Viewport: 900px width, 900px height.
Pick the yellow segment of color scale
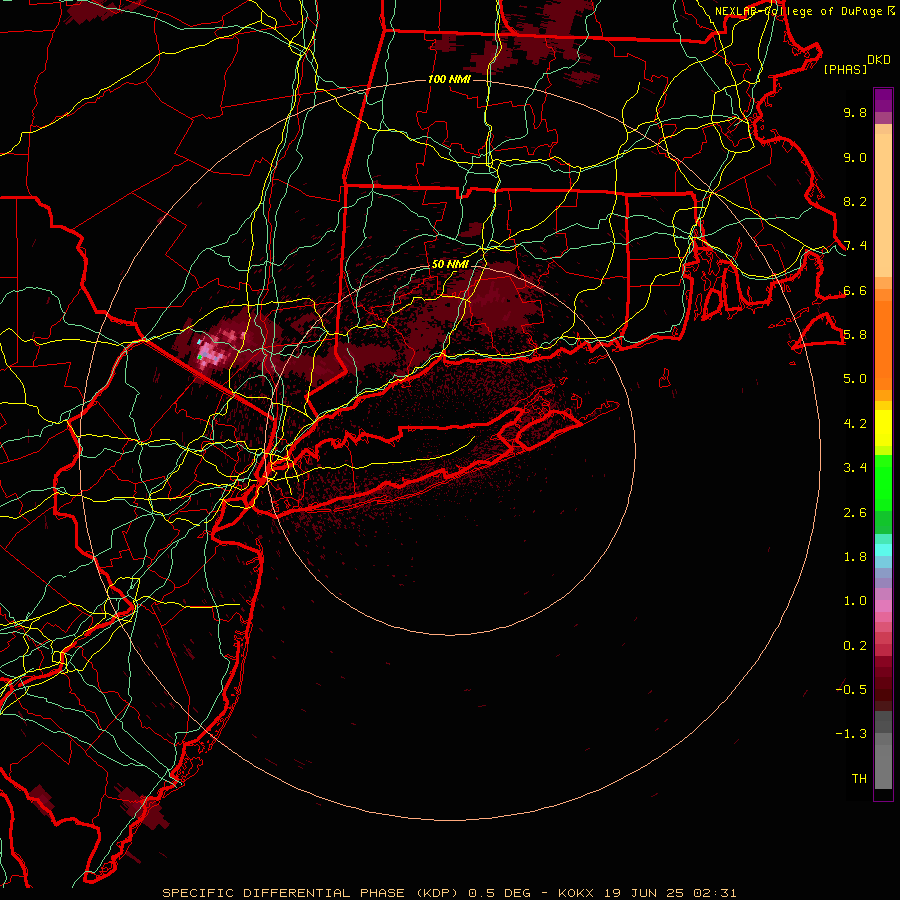point(883,428)
